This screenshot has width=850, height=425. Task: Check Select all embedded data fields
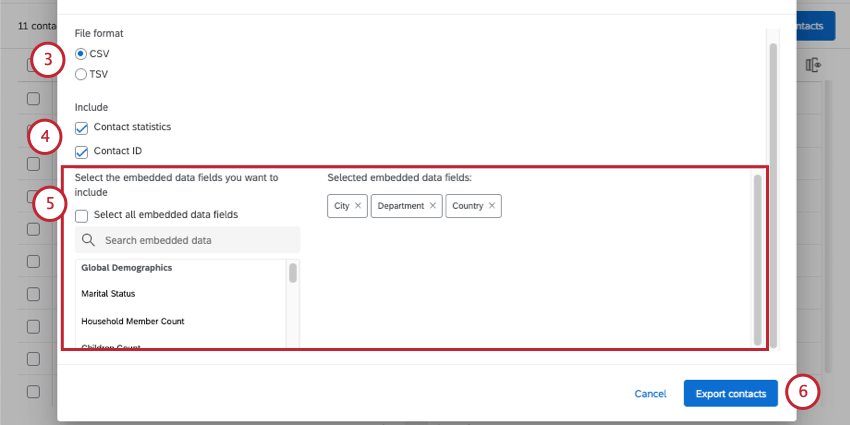click(81, 216)
